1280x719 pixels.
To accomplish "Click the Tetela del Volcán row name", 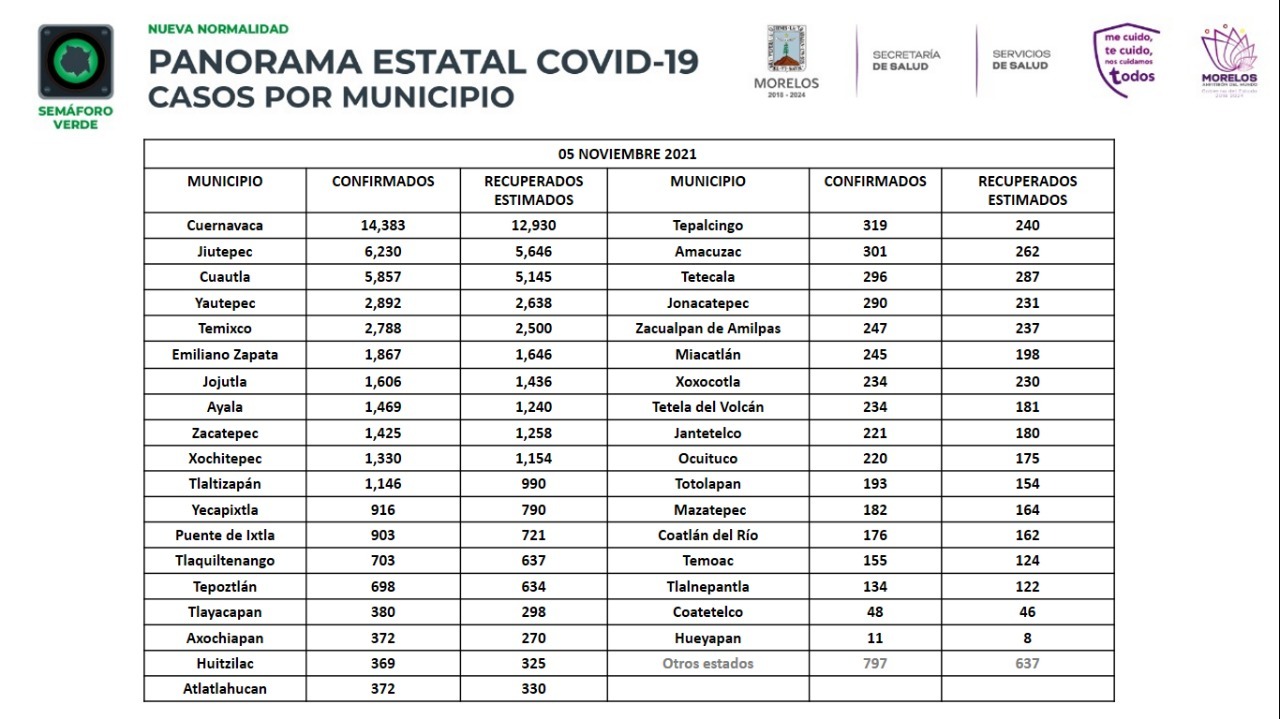I will tap(708, 407).
